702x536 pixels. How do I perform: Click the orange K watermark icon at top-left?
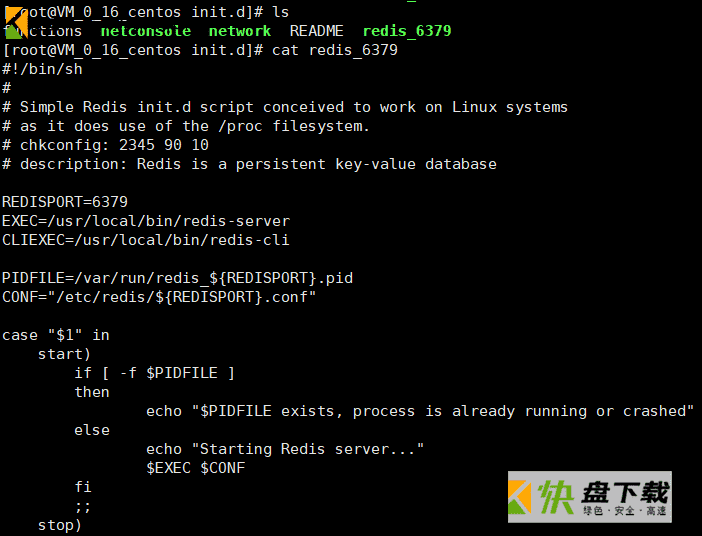pyautogui.click(x=17, y=22)
